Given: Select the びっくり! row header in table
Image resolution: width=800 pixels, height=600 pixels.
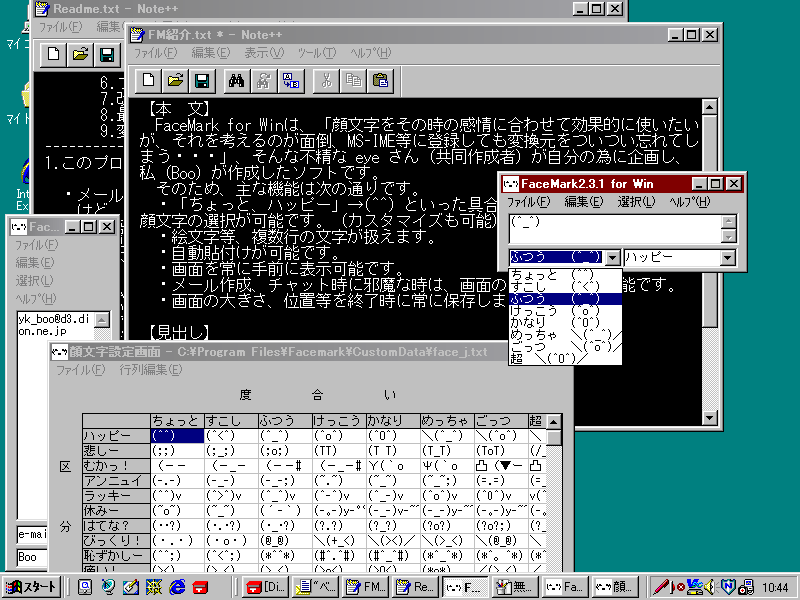Looking at the screenshot, I should [x=116, y=541].
